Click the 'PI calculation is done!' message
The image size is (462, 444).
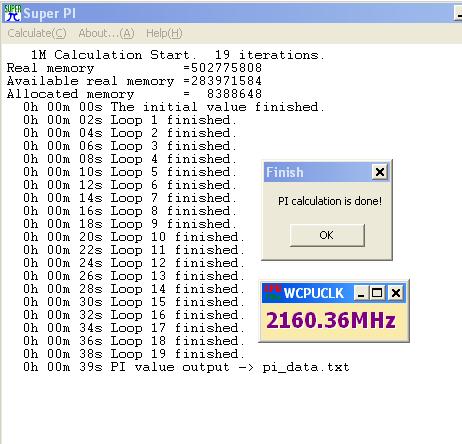pyautogui.click(x=330, y=201)
